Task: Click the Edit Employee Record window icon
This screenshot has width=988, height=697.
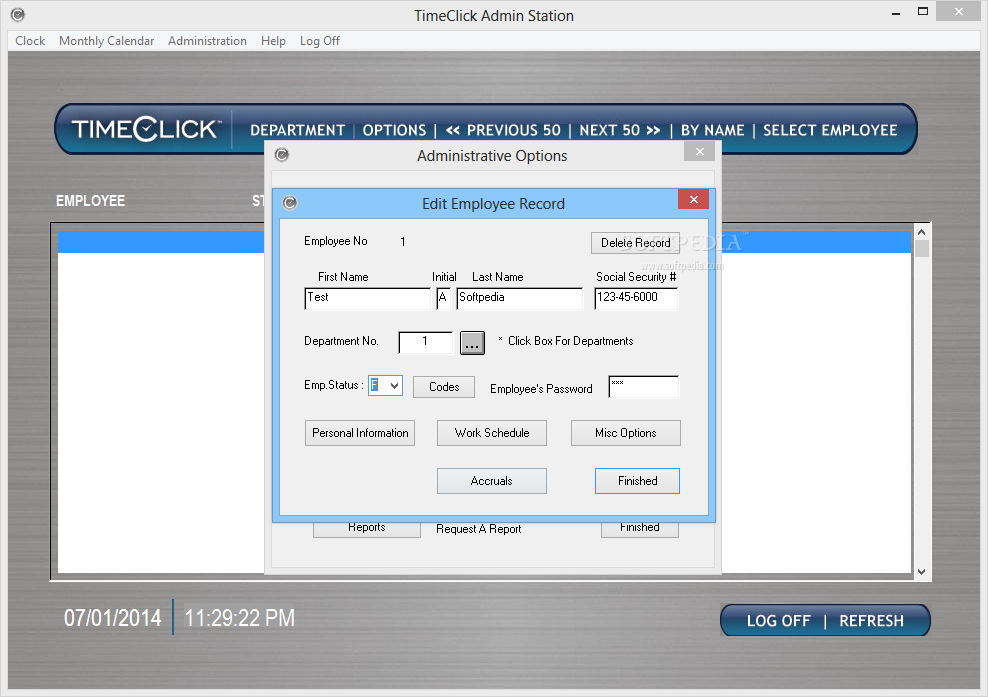Action: click(x=290, y=203)
